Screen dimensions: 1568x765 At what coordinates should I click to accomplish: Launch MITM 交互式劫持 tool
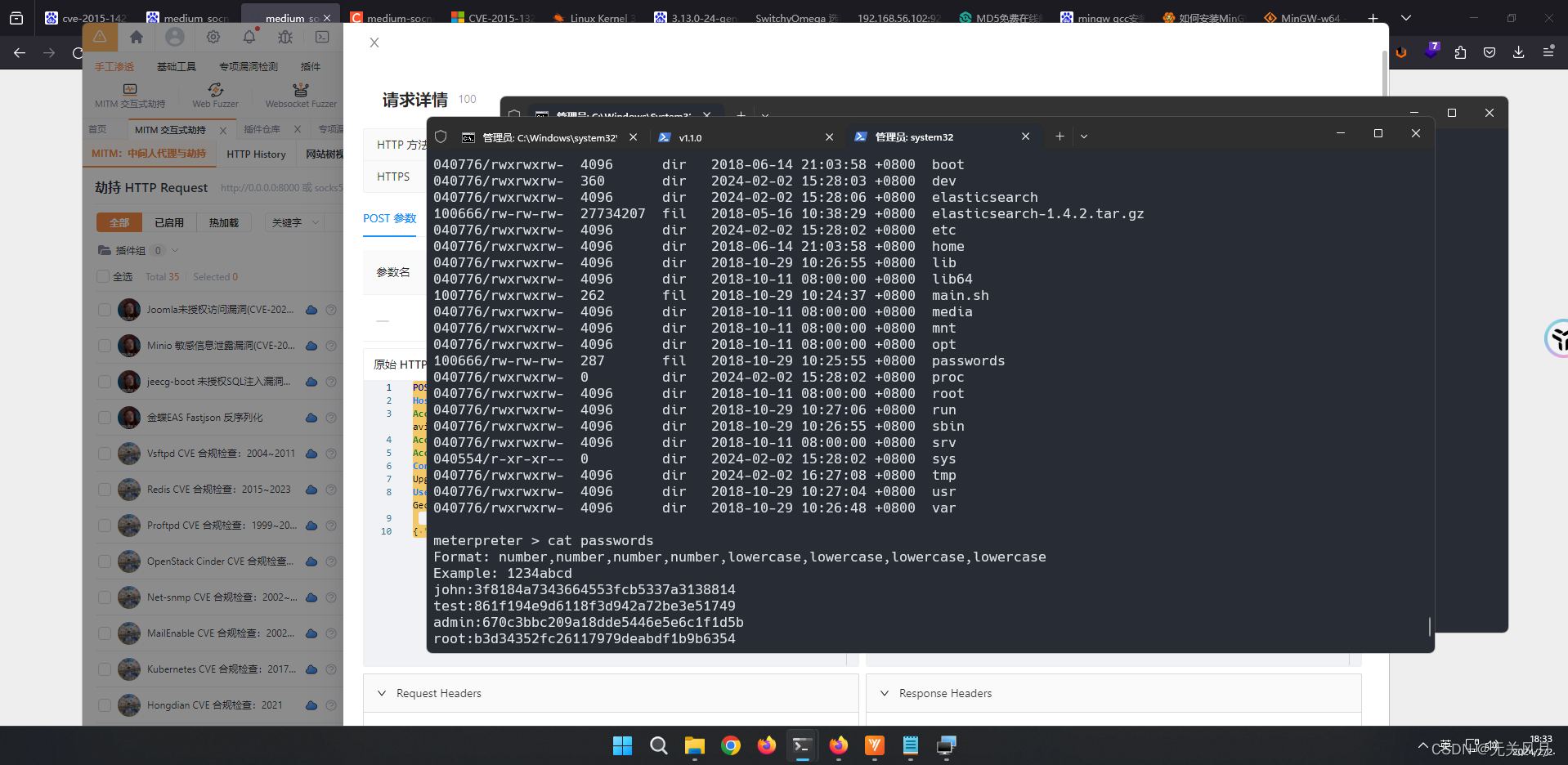(x=130, y=96)
